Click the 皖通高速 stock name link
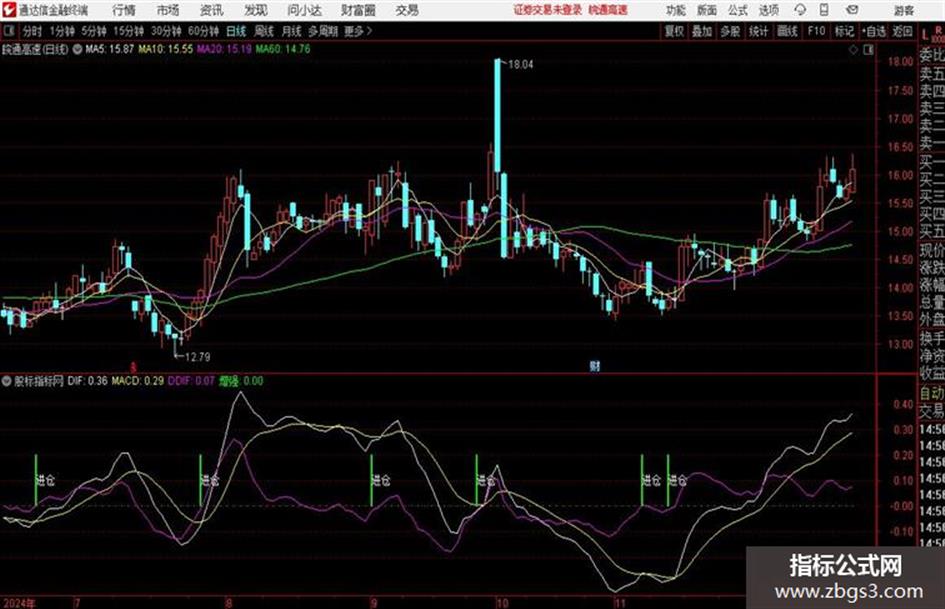 [x=608, y=10]
